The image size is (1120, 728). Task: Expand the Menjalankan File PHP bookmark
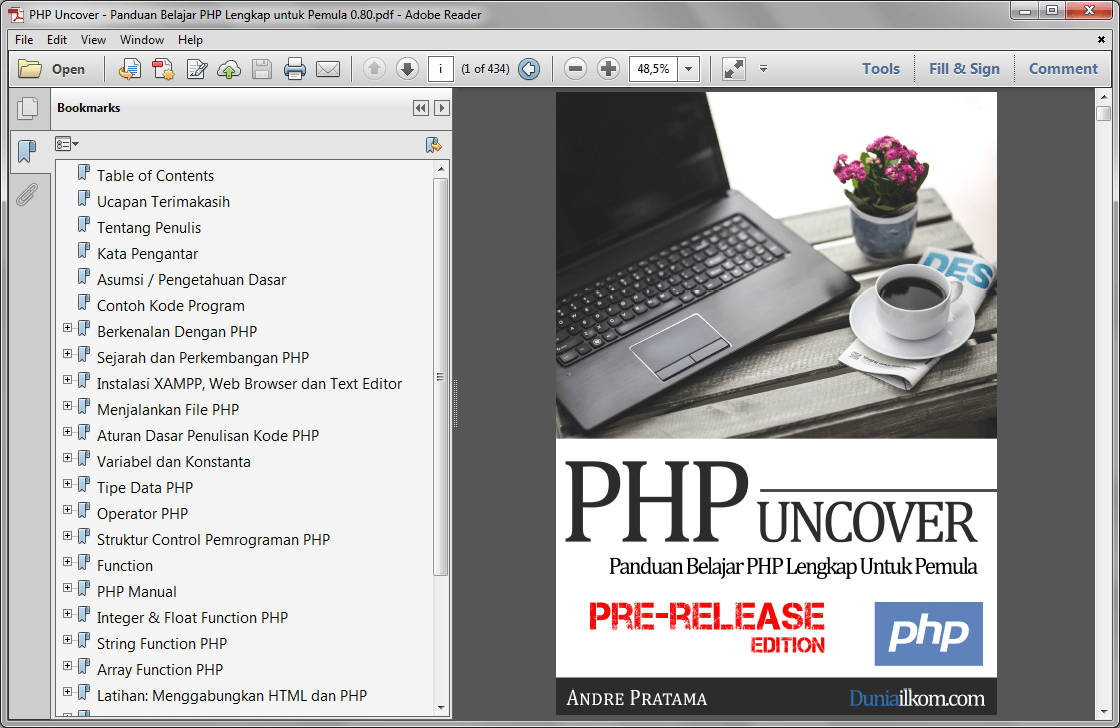[x=67, y=406]
